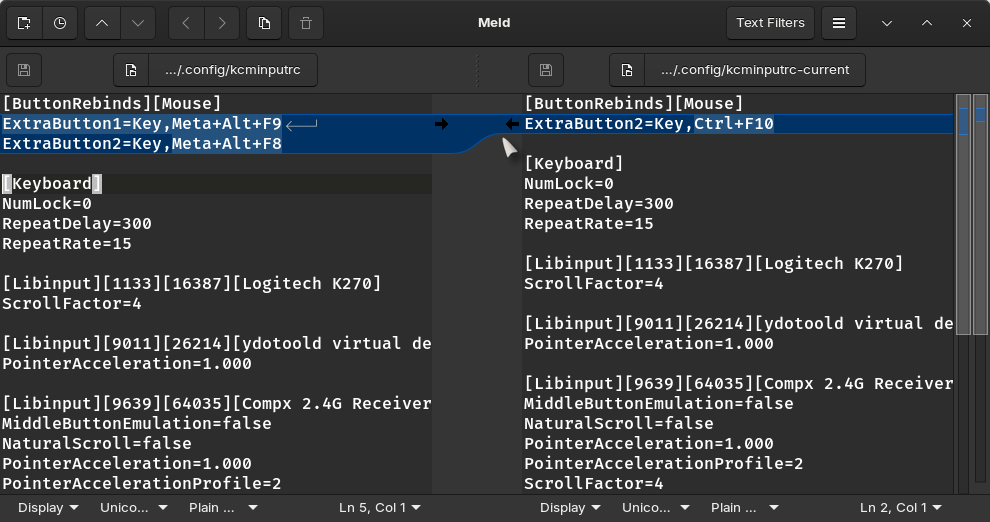Open left pane Ln 5, Col 1 position menu
The width and height of the screenshot is (990, 522).
coord(380,508)
